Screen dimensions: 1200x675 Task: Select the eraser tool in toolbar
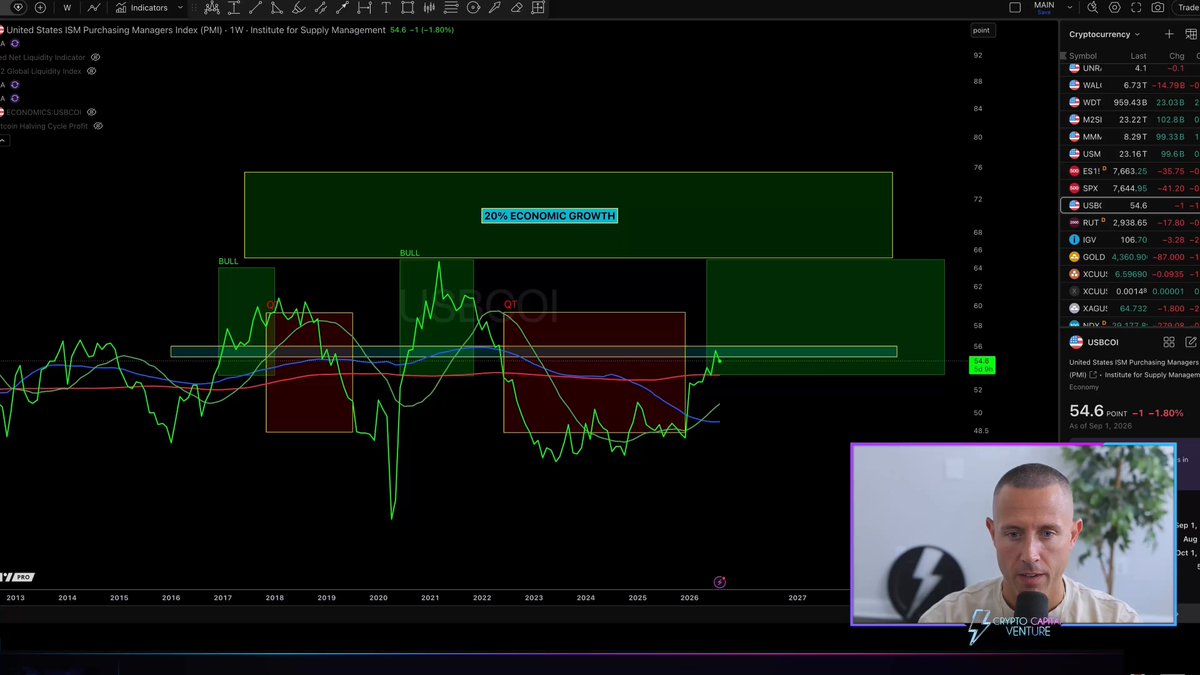(x=516, y=7)
